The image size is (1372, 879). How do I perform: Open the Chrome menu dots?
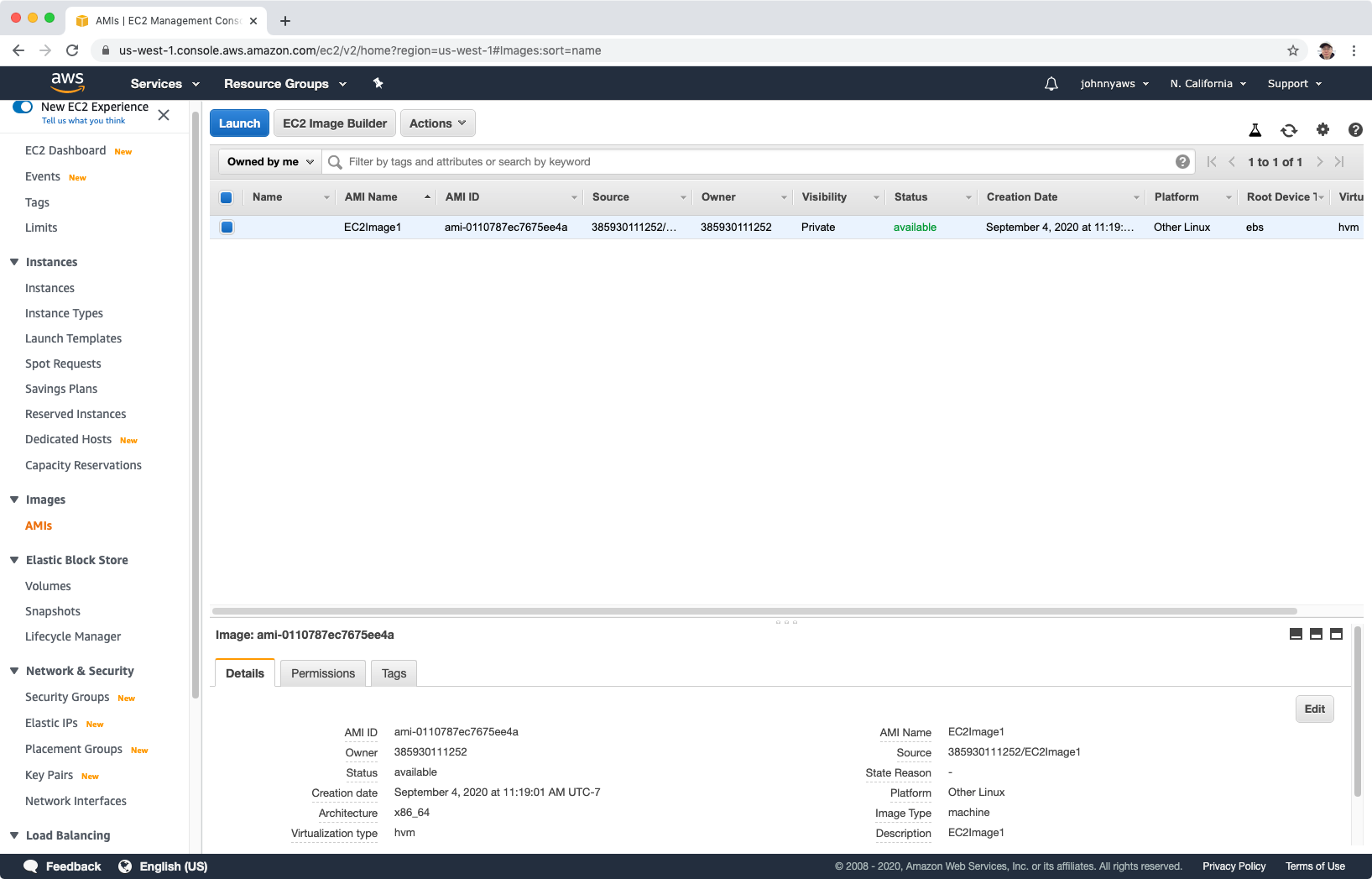click(x=1354, y=50)
